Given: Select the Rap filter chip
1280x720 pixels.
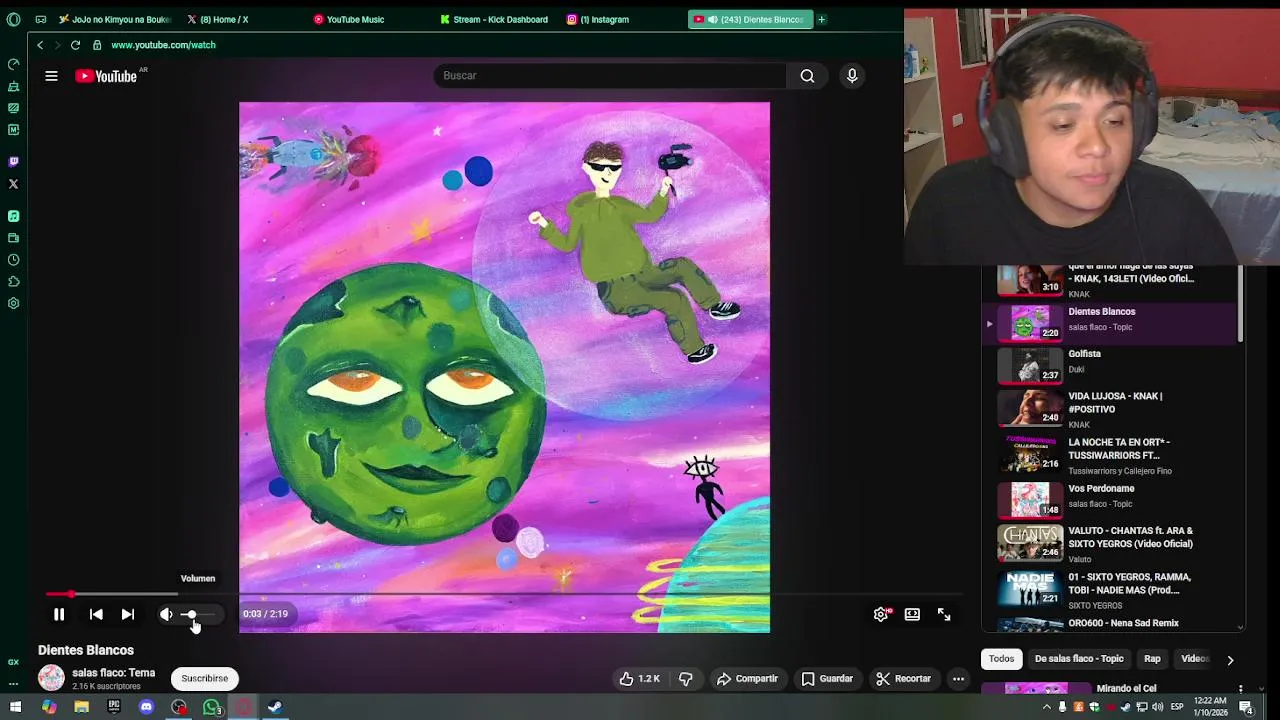Looking at the screenshot, I should pyautogui.click(x=1152, y=659).
